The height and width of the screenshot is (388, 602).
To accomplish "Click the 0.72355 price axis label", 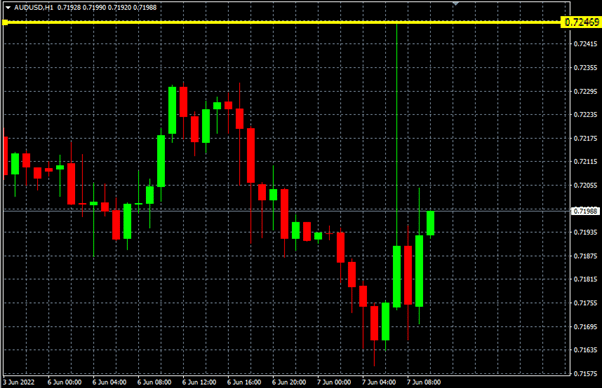I will [585, 68].
